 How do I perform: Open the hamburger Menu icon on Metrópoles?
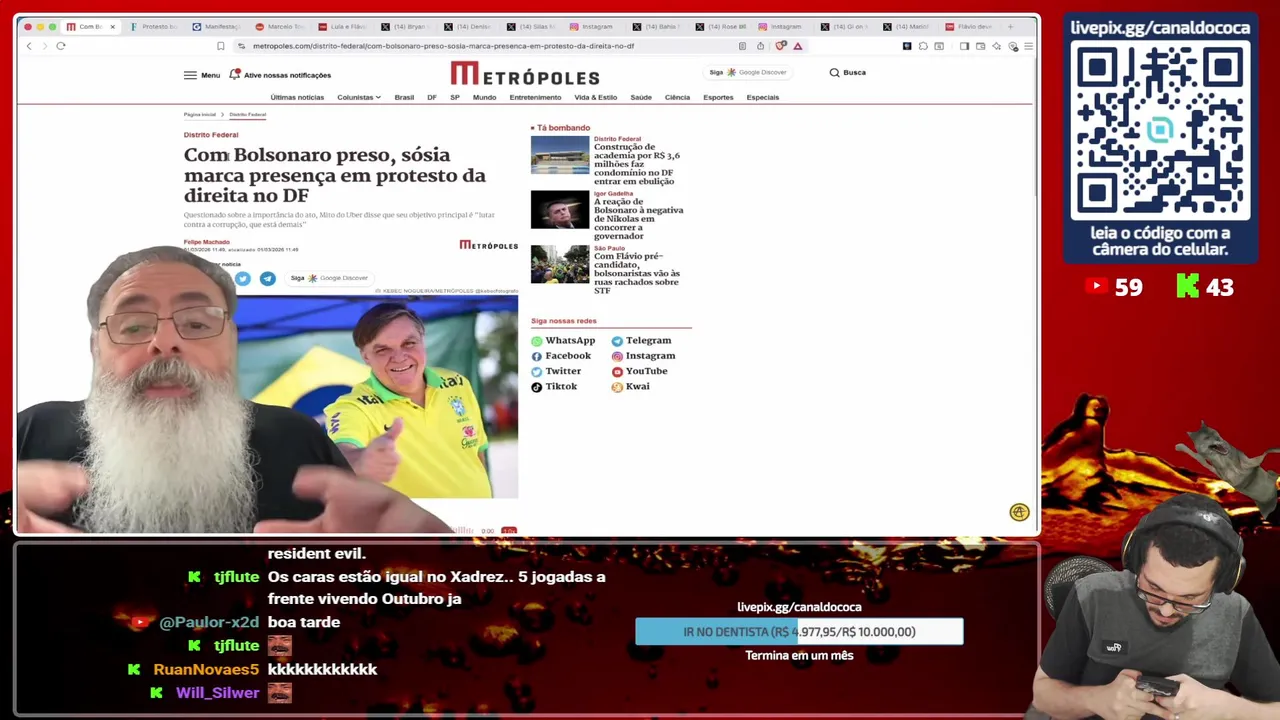[190, 75]
